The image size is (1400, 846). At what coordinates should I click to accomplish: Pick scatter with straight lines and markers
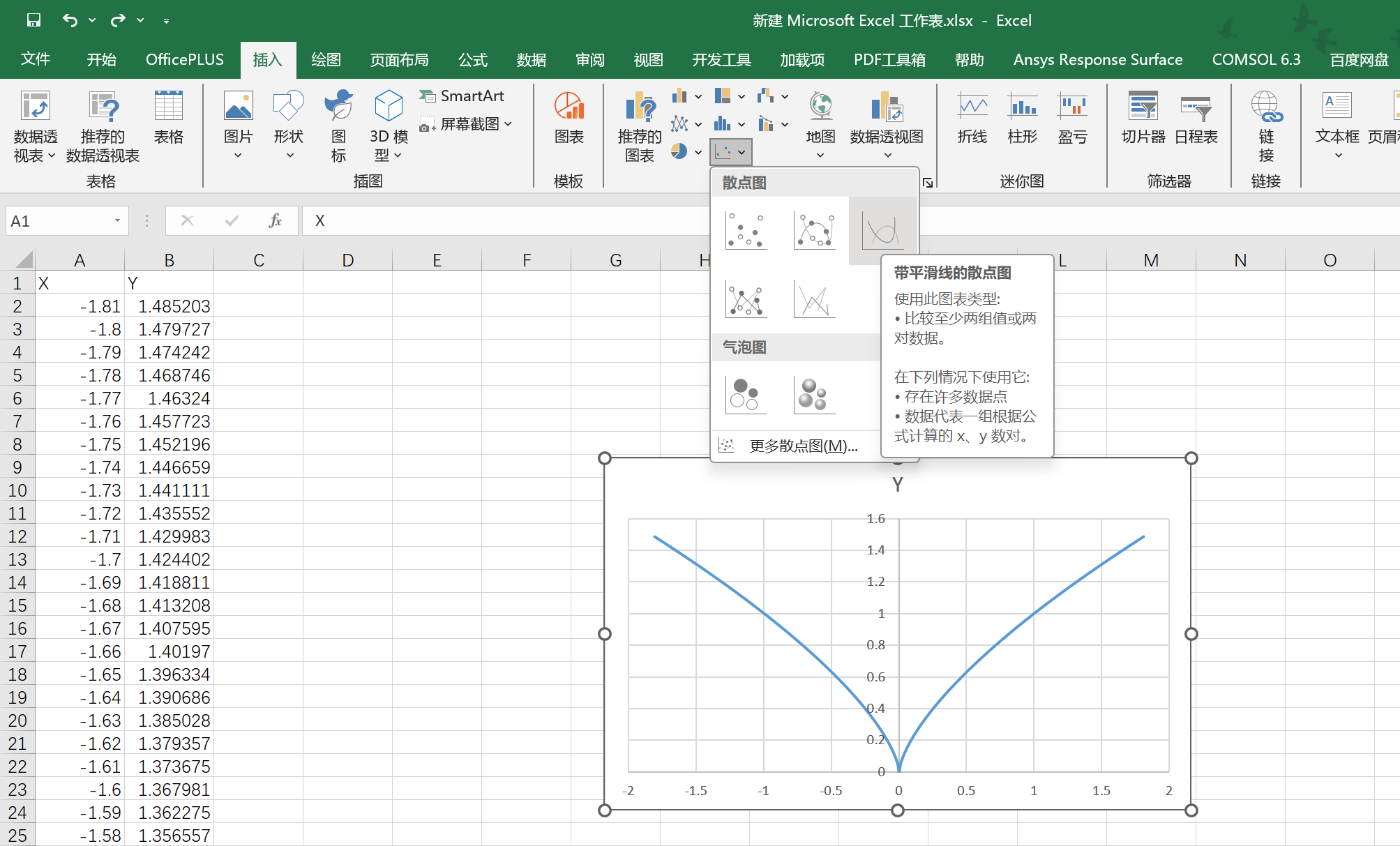(x=746, y=300)
